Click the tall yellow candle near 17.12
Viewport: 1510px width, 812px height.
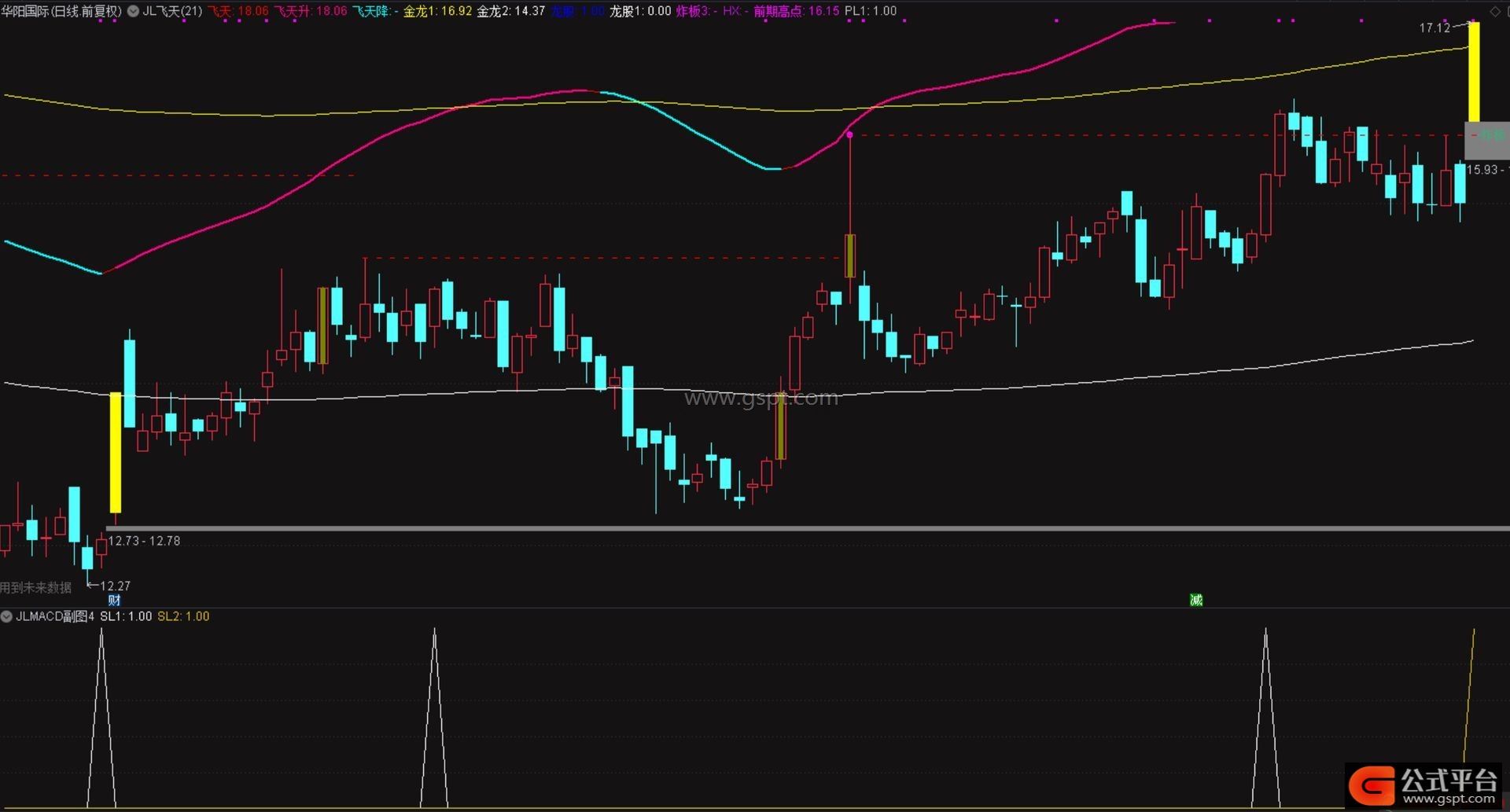point(1474,72)
